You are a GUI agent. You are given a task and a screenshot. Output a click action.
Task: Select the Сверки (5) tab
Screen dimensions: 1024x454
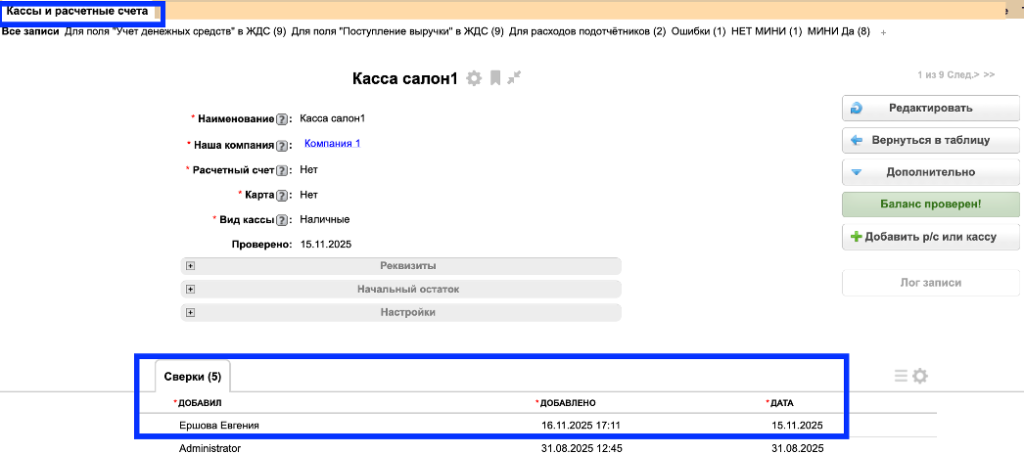[x=194, y=377]
